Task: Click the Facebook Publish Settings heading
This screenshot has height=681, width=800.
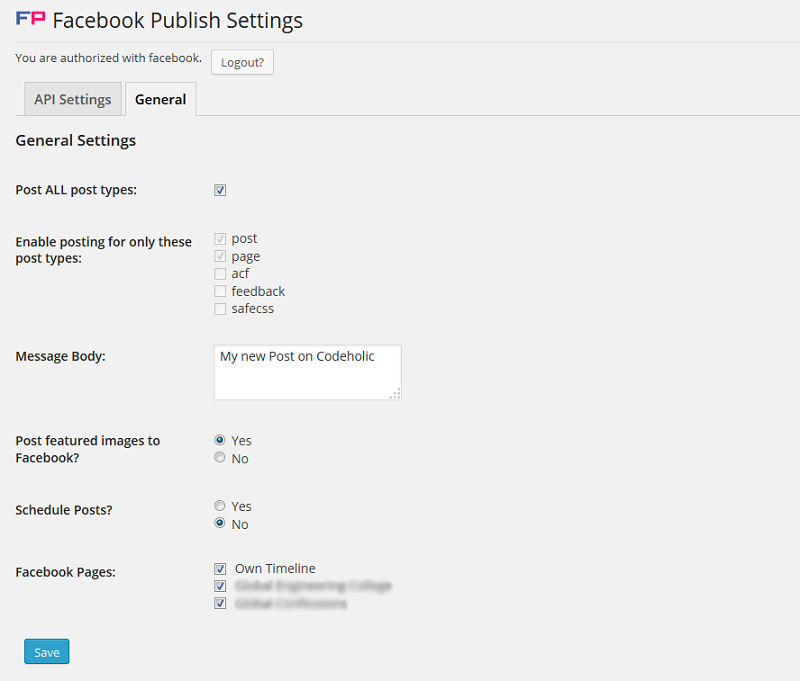Action: [178, 20]
